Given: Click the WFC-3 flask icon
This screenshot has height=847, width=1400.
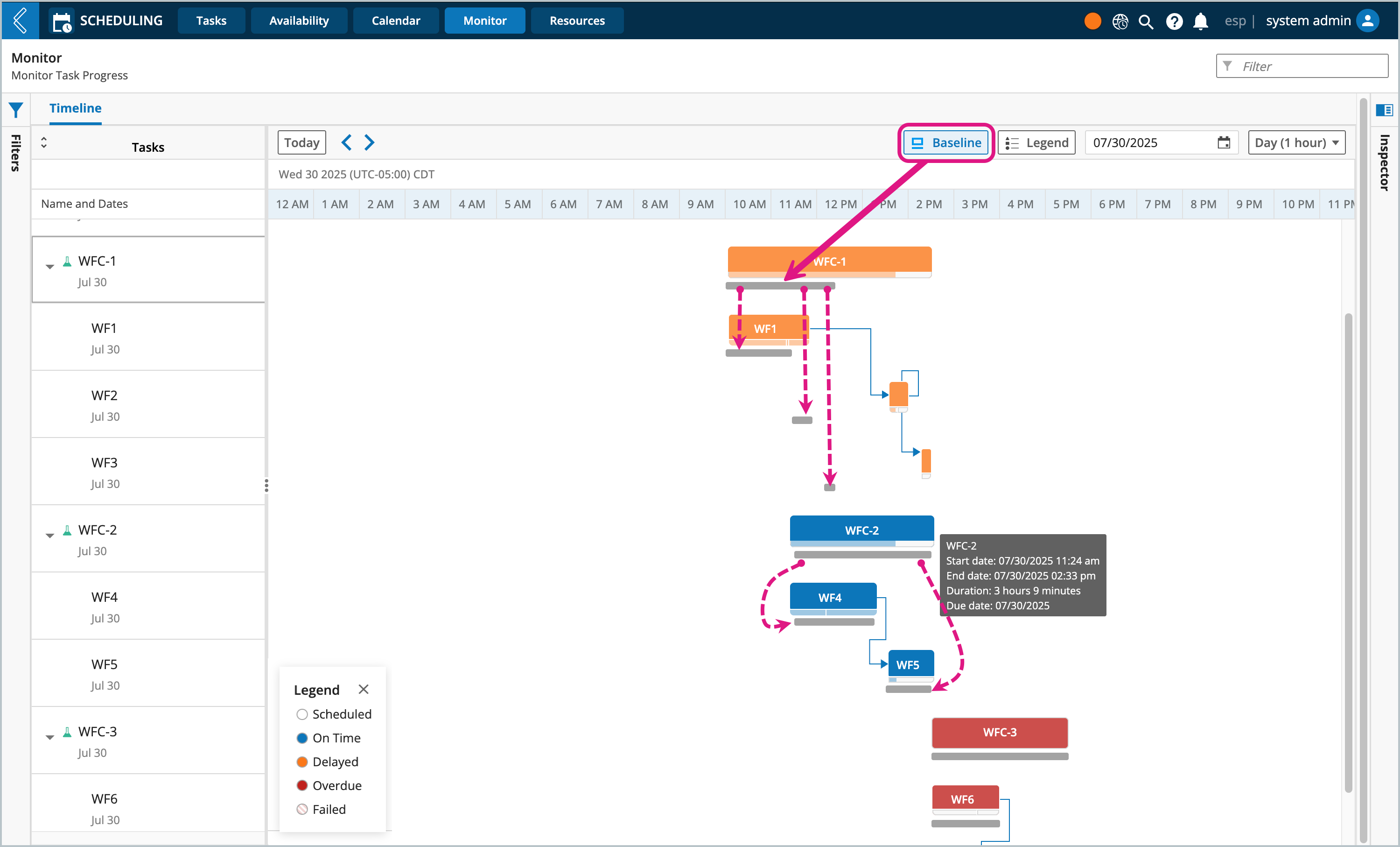Looking at the screenshot, I should click(x=67, y=732).
